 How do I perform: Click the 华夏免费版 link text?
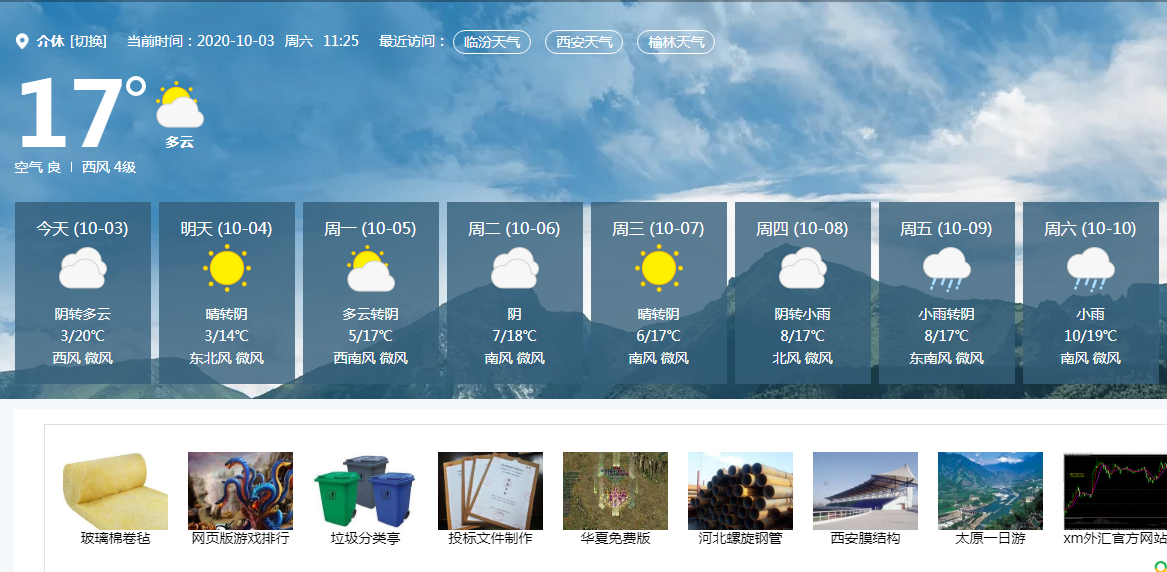click(616, 539)
